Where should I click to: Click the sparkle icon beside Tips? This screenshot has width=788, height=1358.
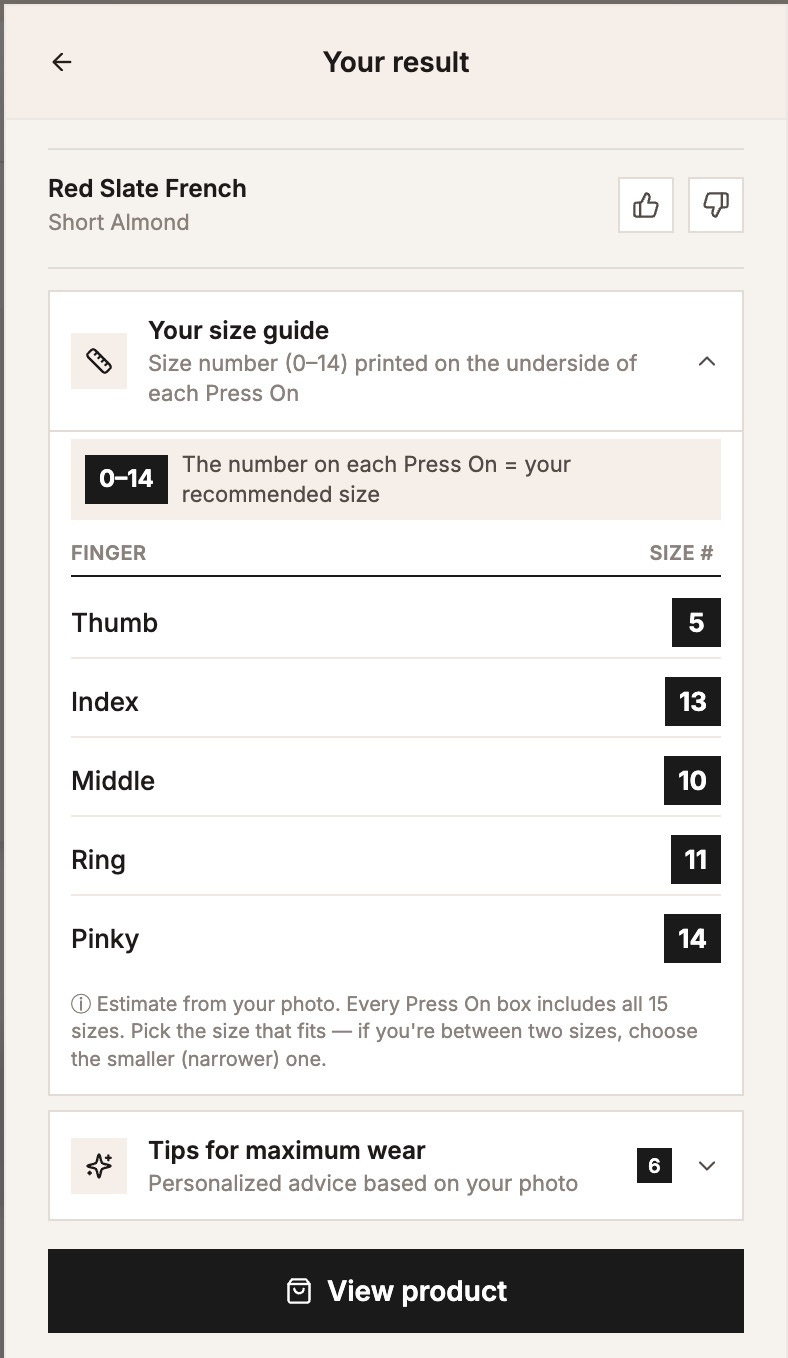tap(99, 1166)
